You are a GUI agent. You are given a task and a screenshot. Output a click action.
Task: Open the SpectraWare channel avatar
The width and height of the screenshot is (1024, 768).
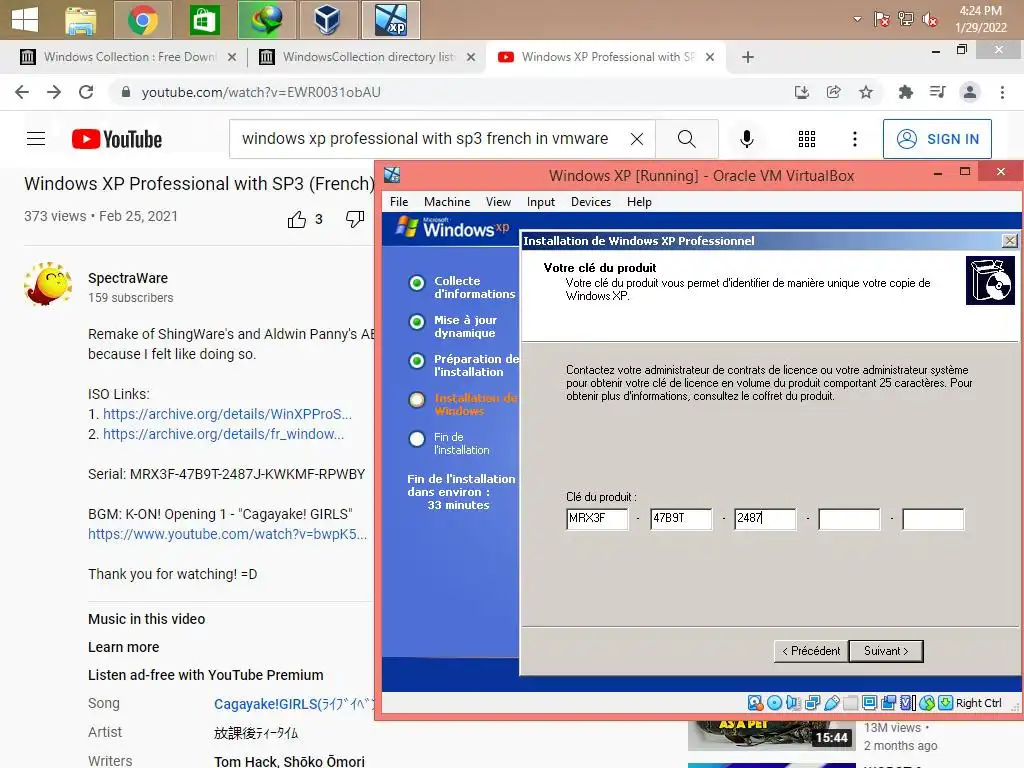(47, 284)
